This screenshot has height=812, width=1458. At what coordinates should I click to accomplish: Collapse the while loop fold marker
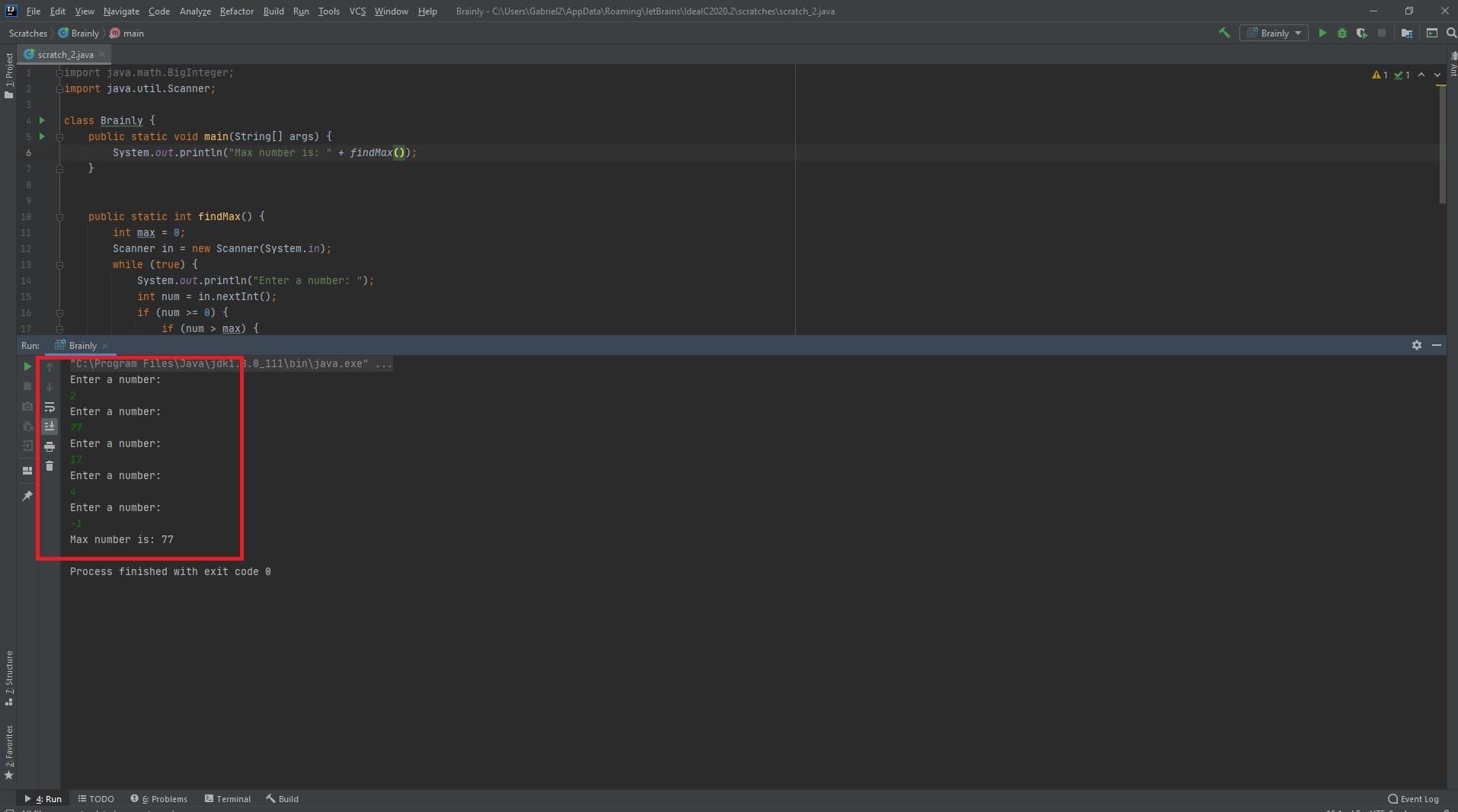(x=59, y=265)
